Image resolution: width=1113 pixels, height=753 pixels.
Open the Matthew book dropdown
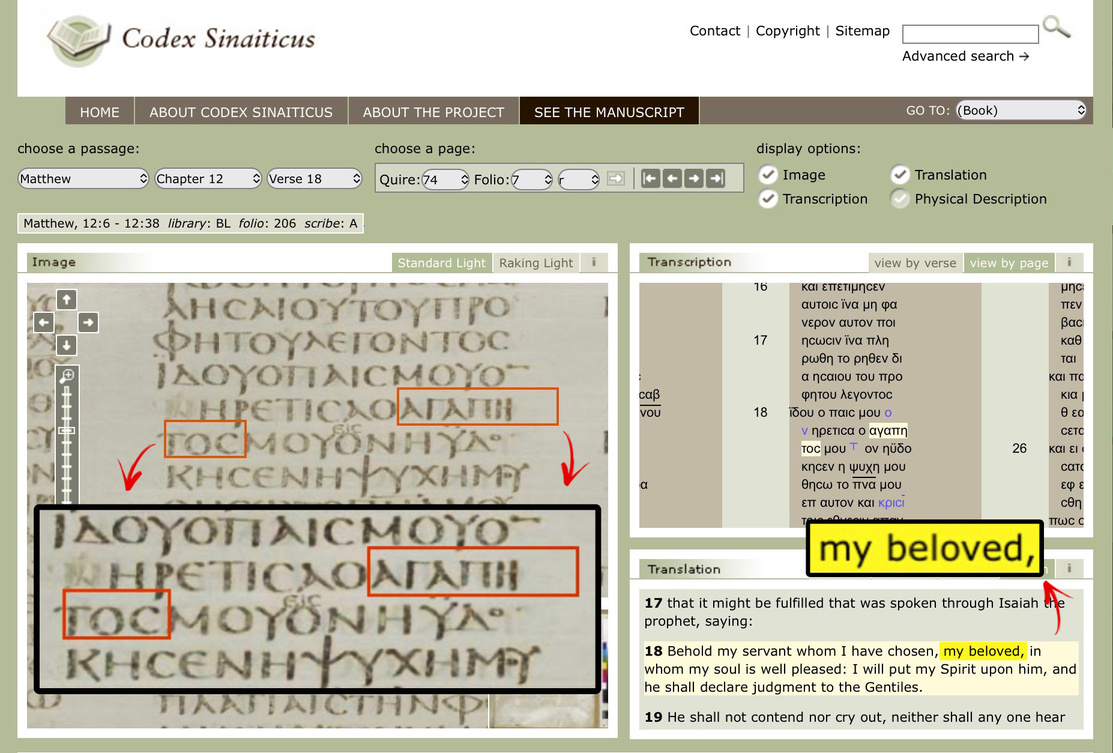[x=83, y=179]
